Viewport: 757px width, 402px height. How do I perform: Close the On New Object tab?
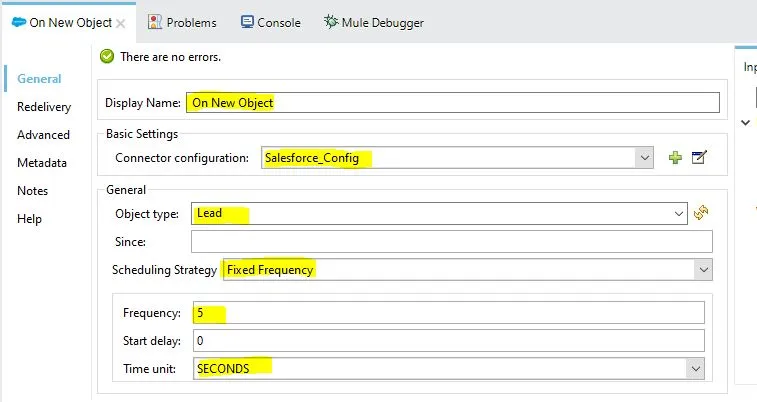[x=121, y=23]
